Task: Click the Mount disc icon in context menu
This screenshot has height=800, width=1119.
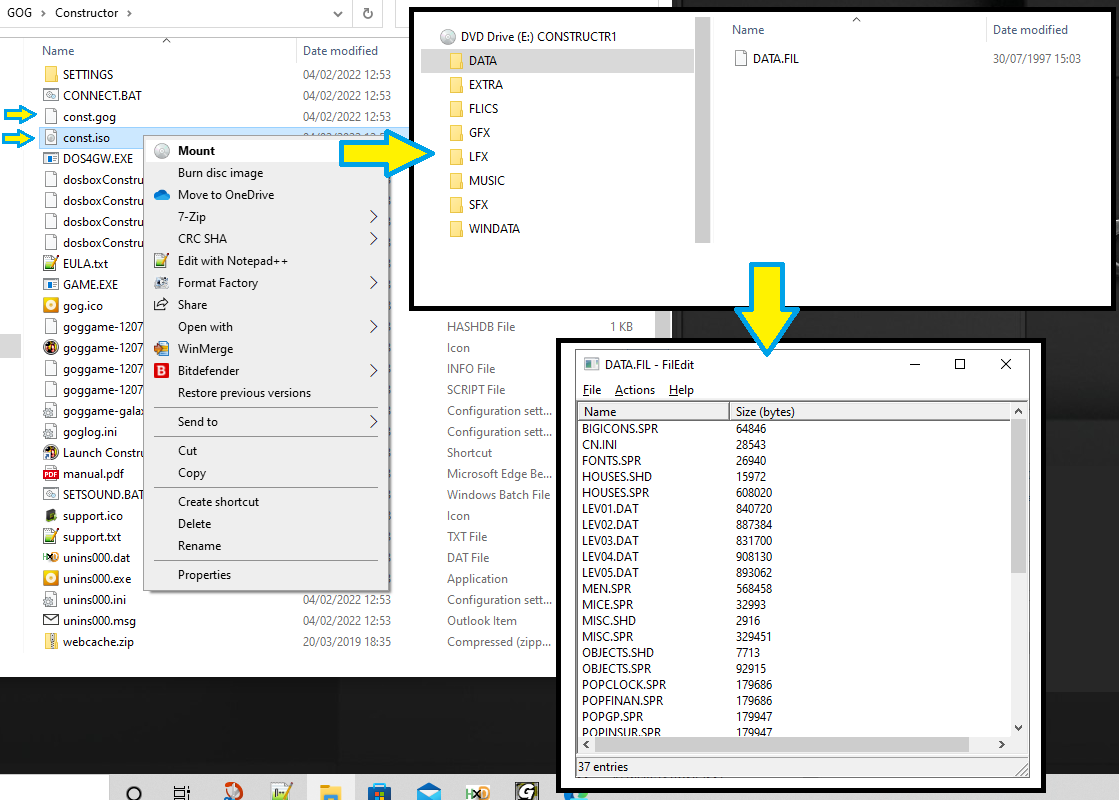Action: click(161, 151)
